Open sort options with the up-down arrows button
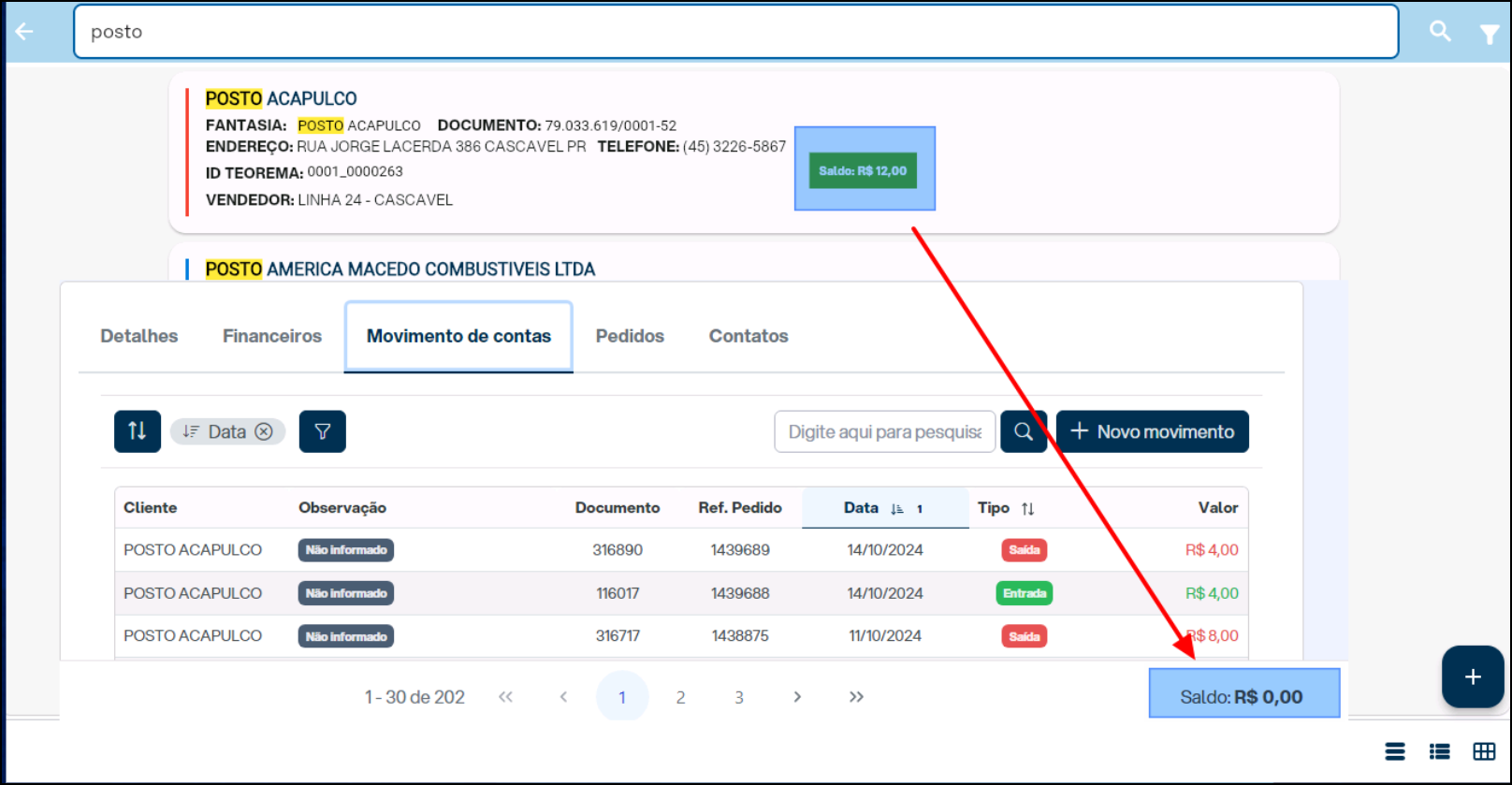This screenshot has width=1512, height=785. tap(138, 431)
